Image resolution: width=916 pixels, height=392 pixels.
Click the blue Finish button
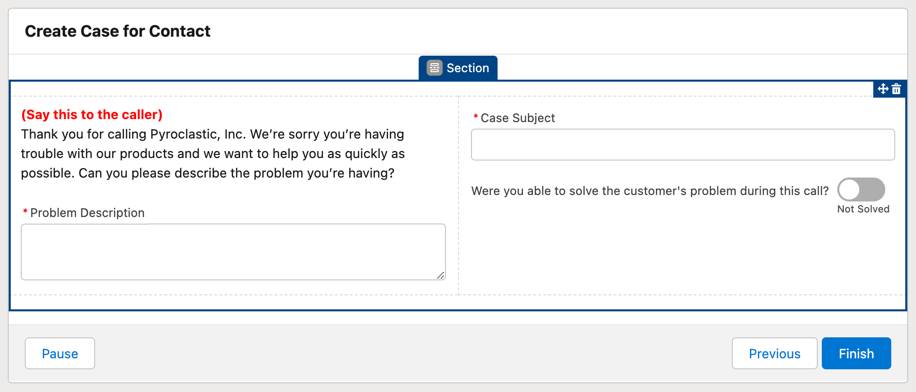click(856, 353)
